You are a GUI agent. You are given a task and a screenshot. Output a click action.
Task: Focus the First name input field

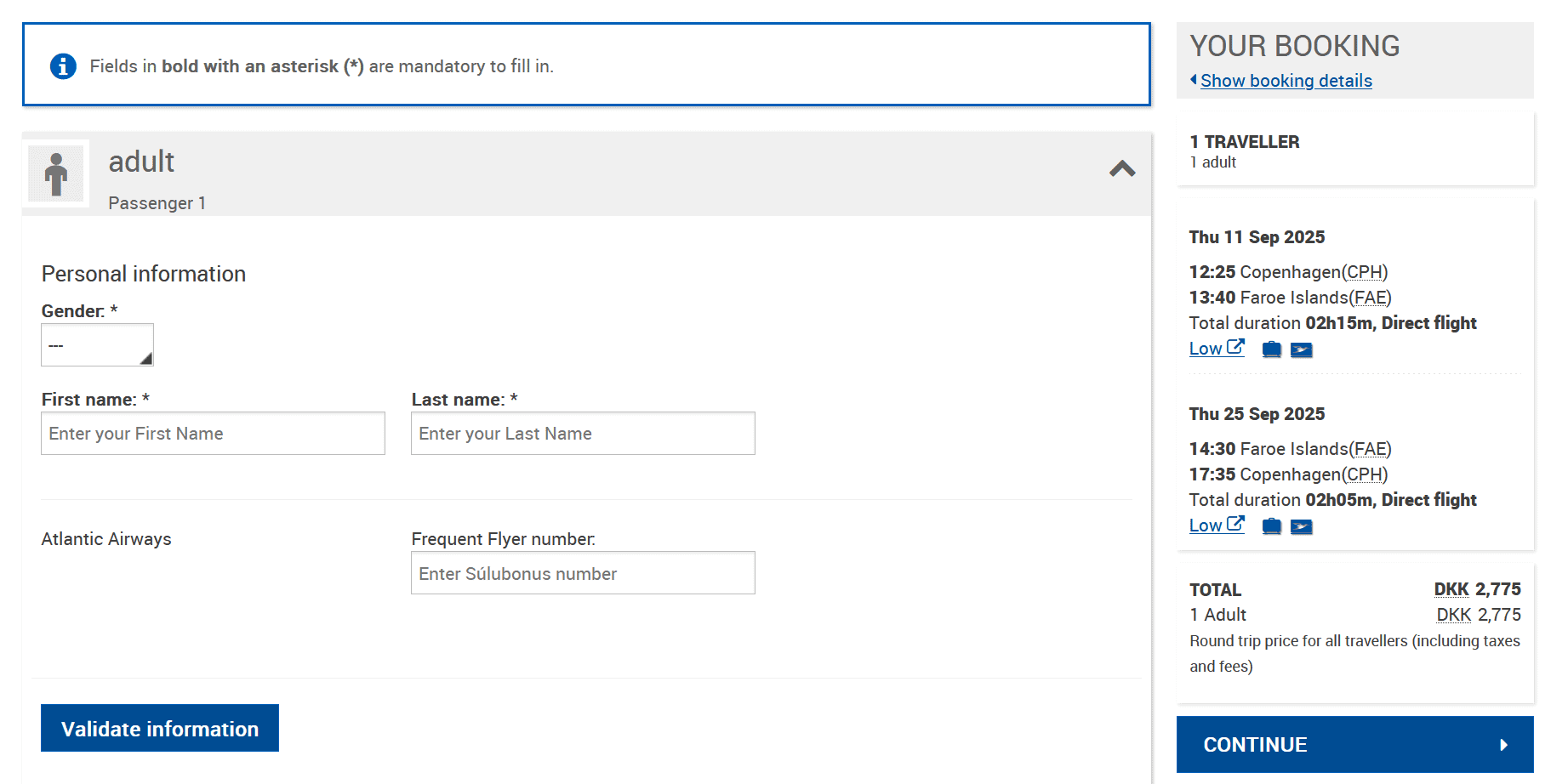pos(213,434)
